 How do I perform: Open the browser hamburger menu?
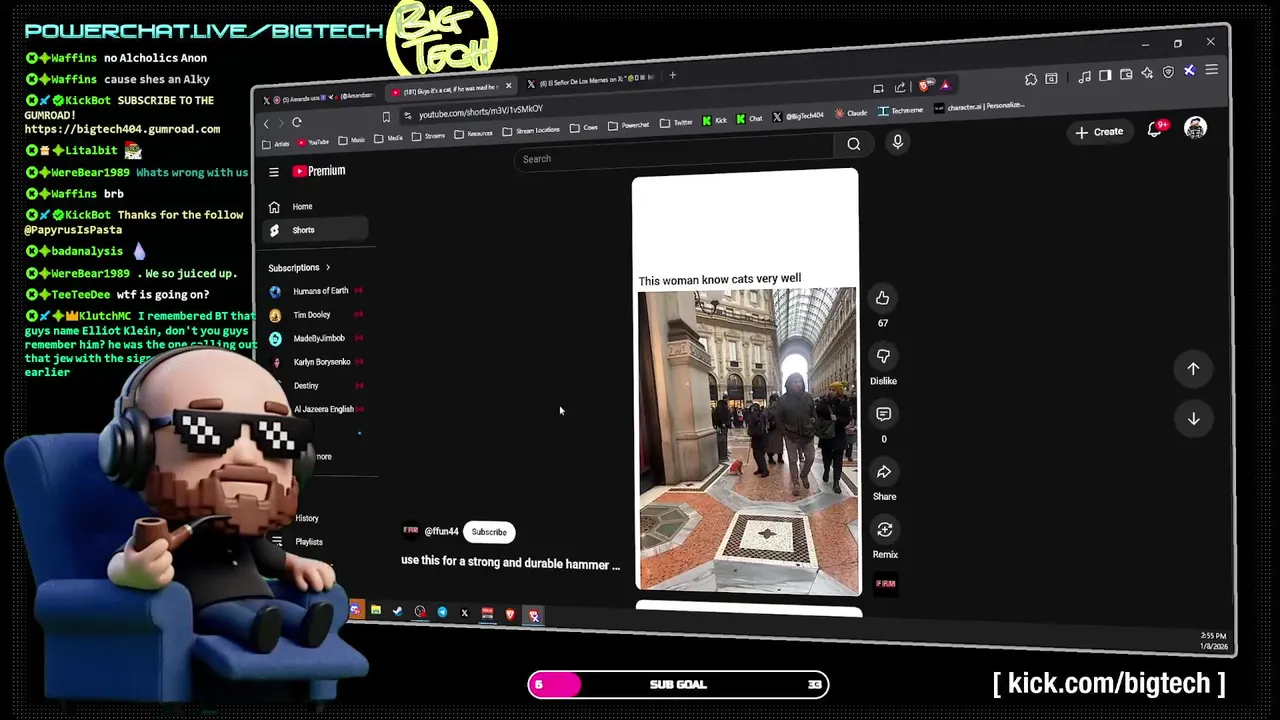[1211, 70]
